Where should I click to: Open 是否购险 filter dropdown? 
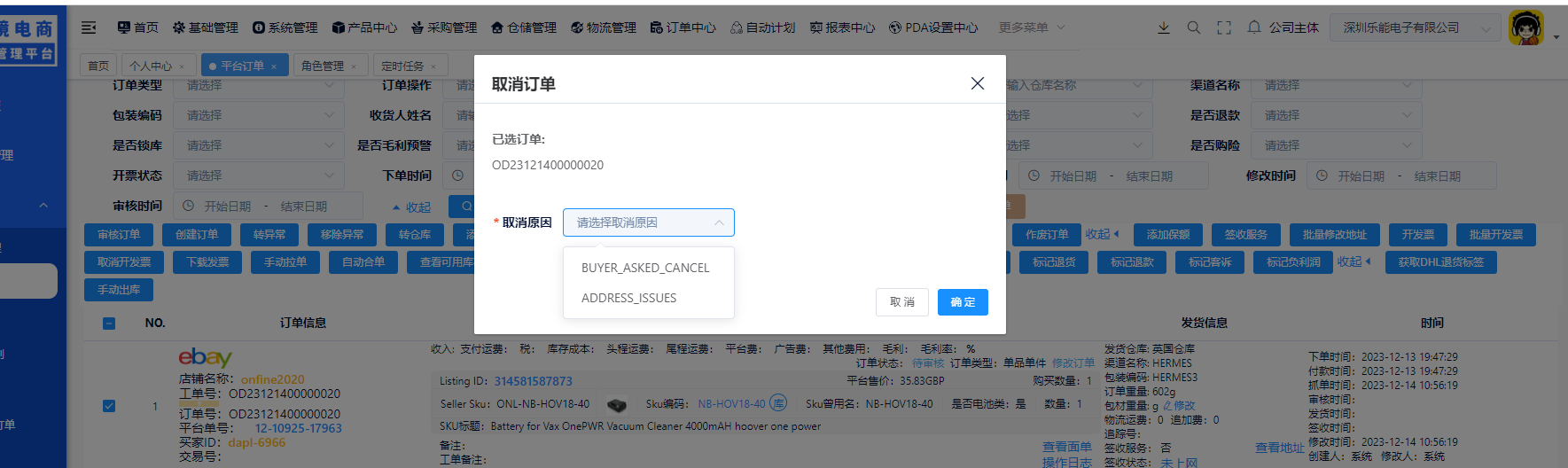click(1336, 145)
